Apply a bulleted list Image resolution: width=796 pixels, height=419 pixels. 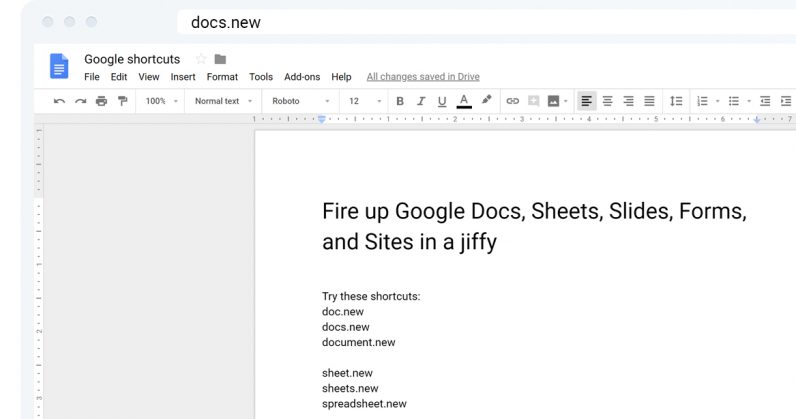click(734, 101)
